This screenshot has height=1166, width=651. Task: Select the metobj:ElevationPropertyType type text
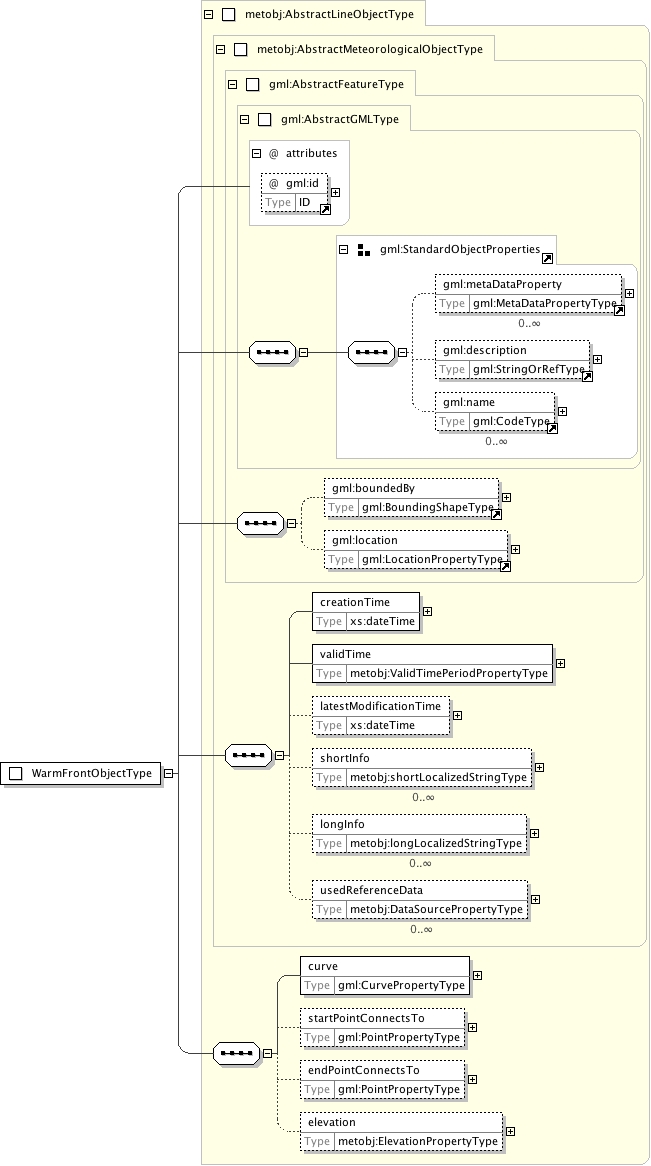[x=418, y=1141]
